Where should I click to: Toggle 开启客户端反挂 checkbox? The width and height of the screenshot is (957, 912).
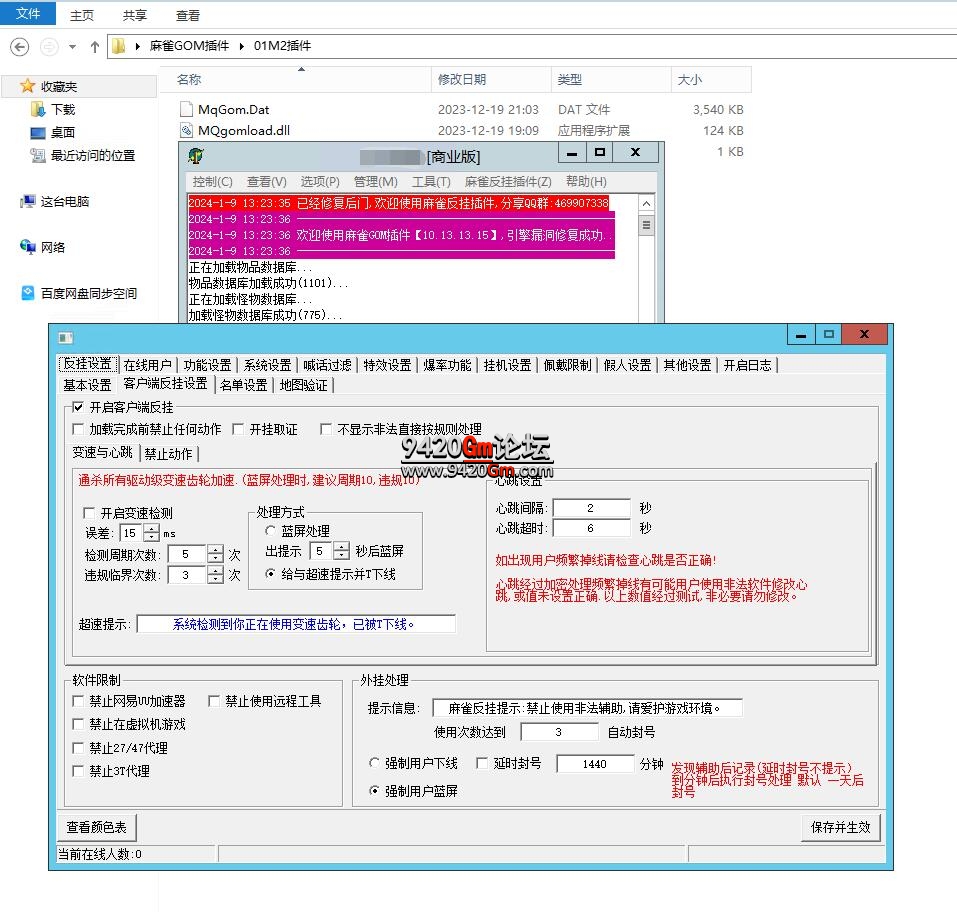click(78, 407)
